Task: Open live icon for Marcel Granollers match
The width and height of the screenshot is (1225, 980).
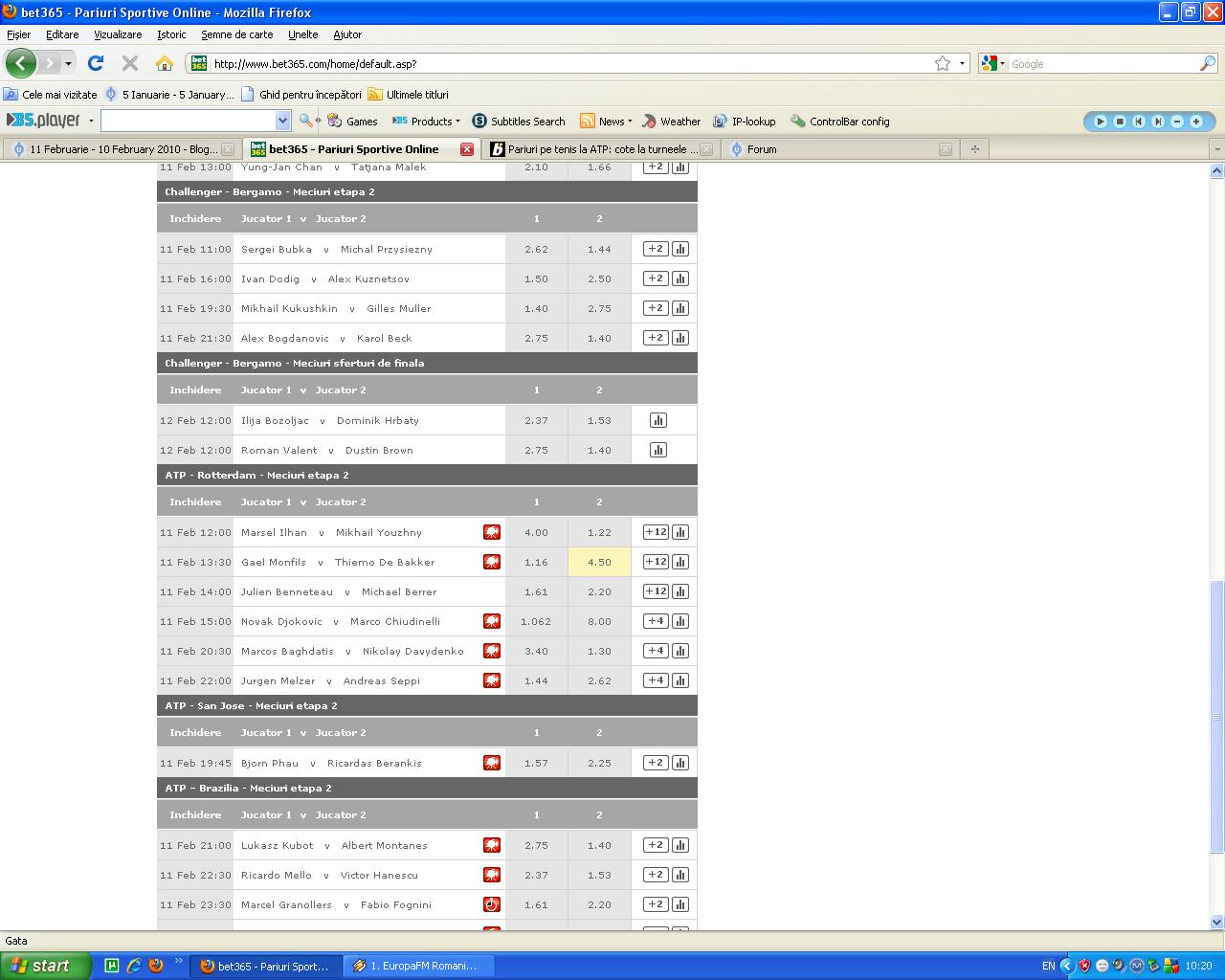Action: (x=492, y=904)
